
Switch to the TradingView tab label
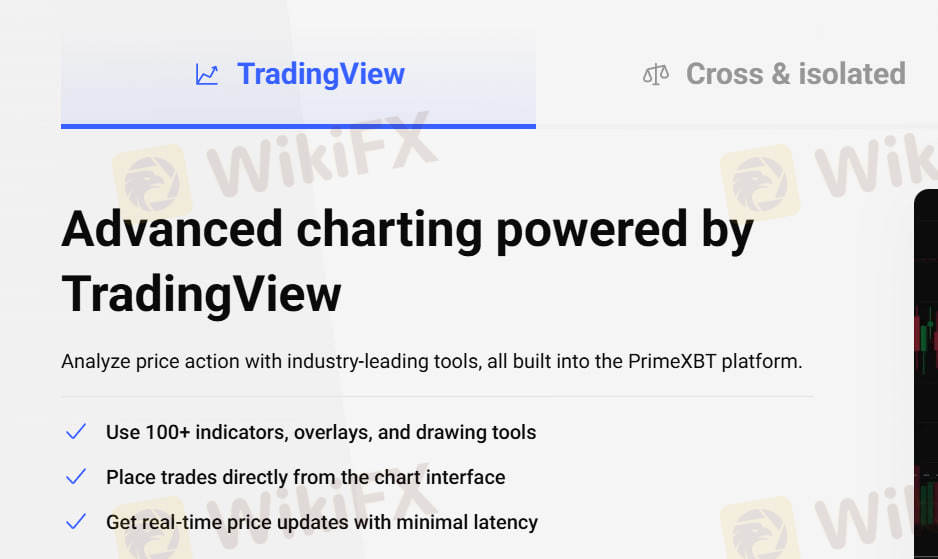[x=320, y=74]
